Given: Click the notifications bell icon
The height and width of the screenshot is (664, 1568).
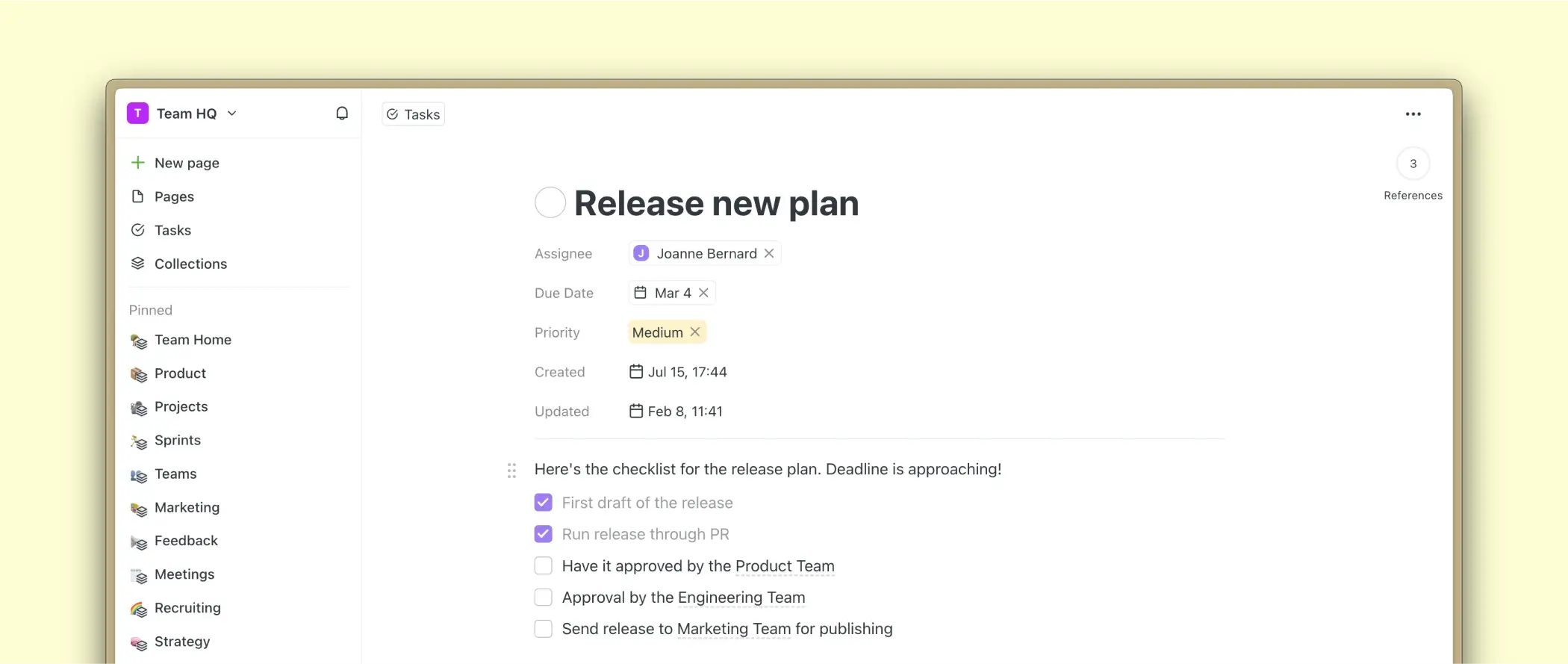Looking at the screenshot, I should 342,114.
